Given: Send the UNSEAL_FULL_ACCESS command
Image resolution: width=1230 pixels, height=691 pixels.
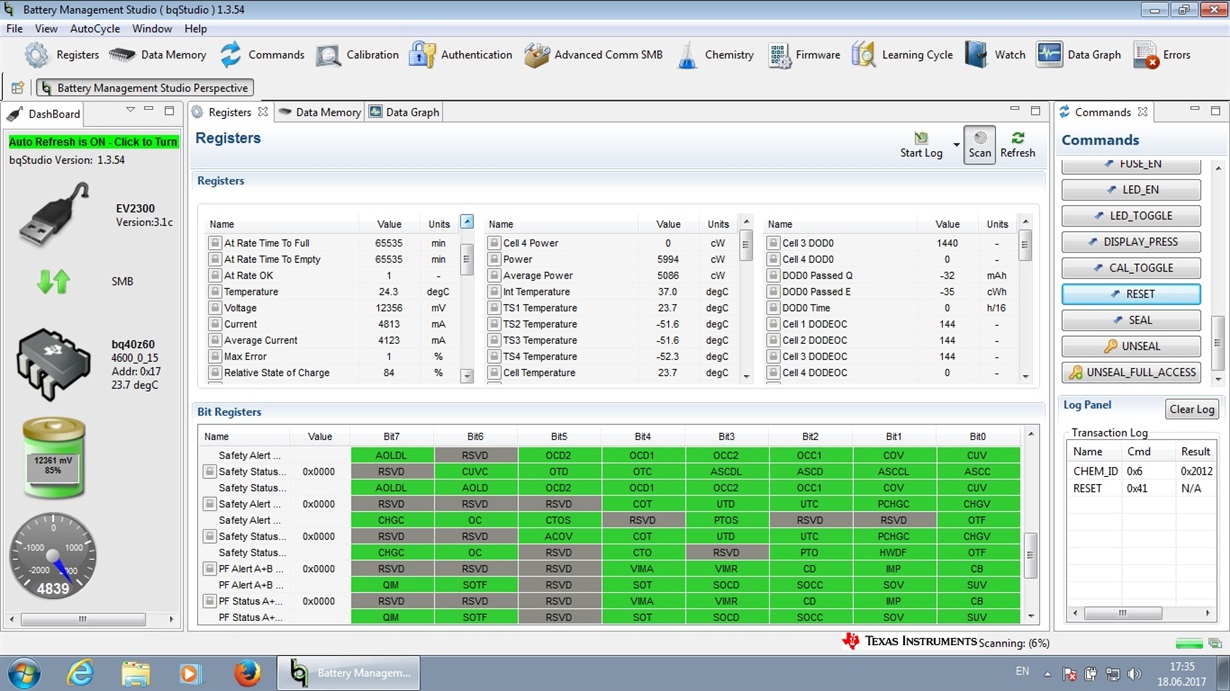Looking at the screenshot, I should point(1131,372).
